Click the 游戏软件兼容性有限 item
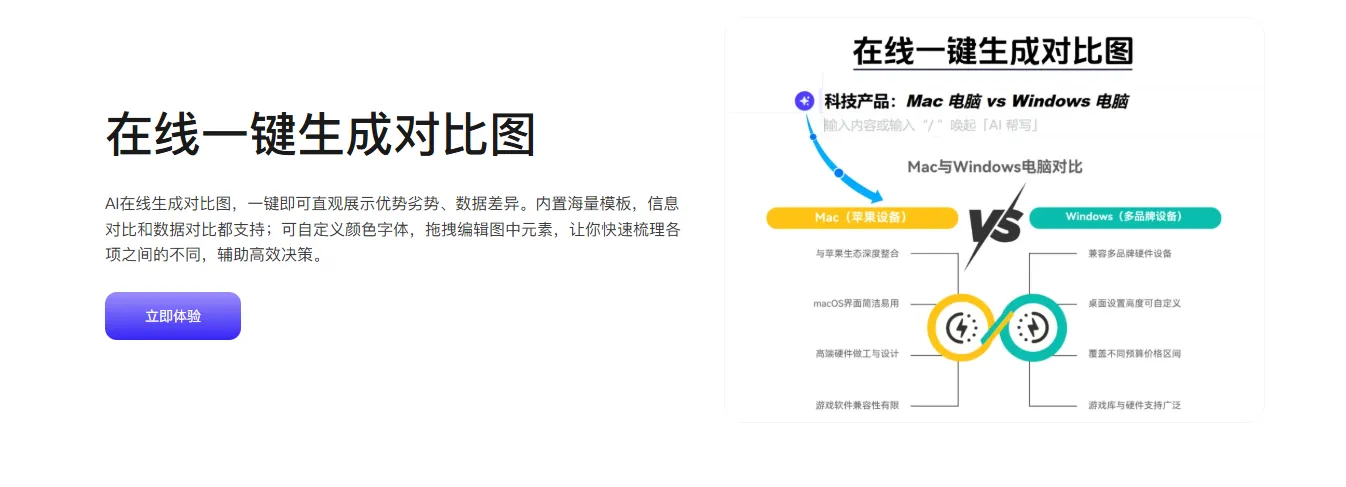The image size is (1346, 487). coord(857,405)
